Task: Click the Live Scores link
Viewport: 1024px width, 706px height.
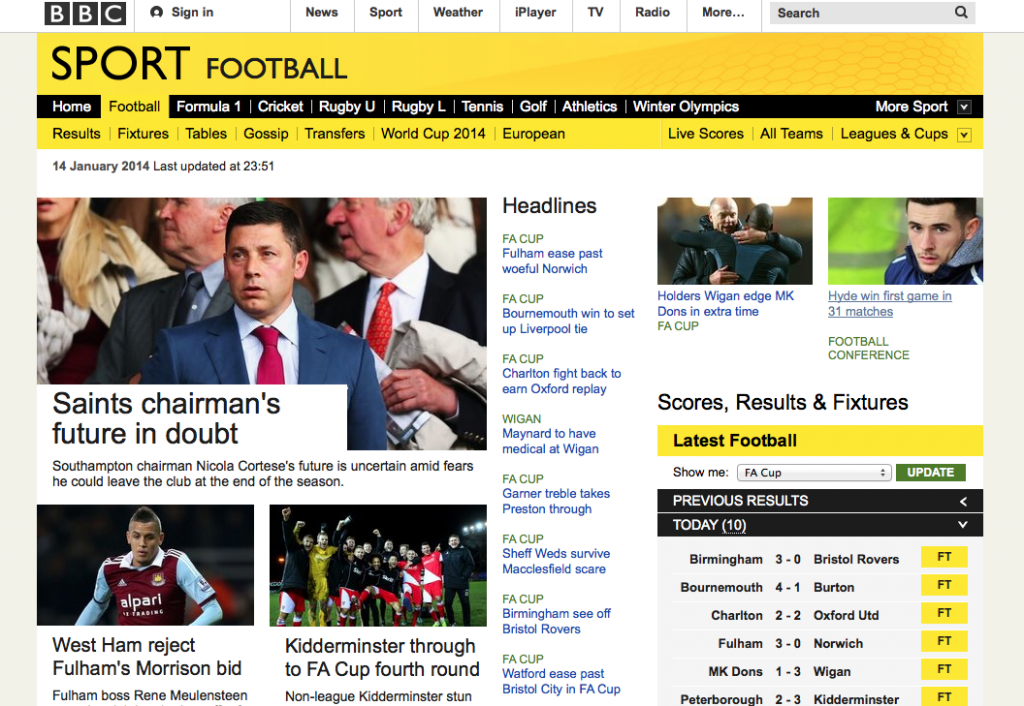Action: [x=705, y=133]
